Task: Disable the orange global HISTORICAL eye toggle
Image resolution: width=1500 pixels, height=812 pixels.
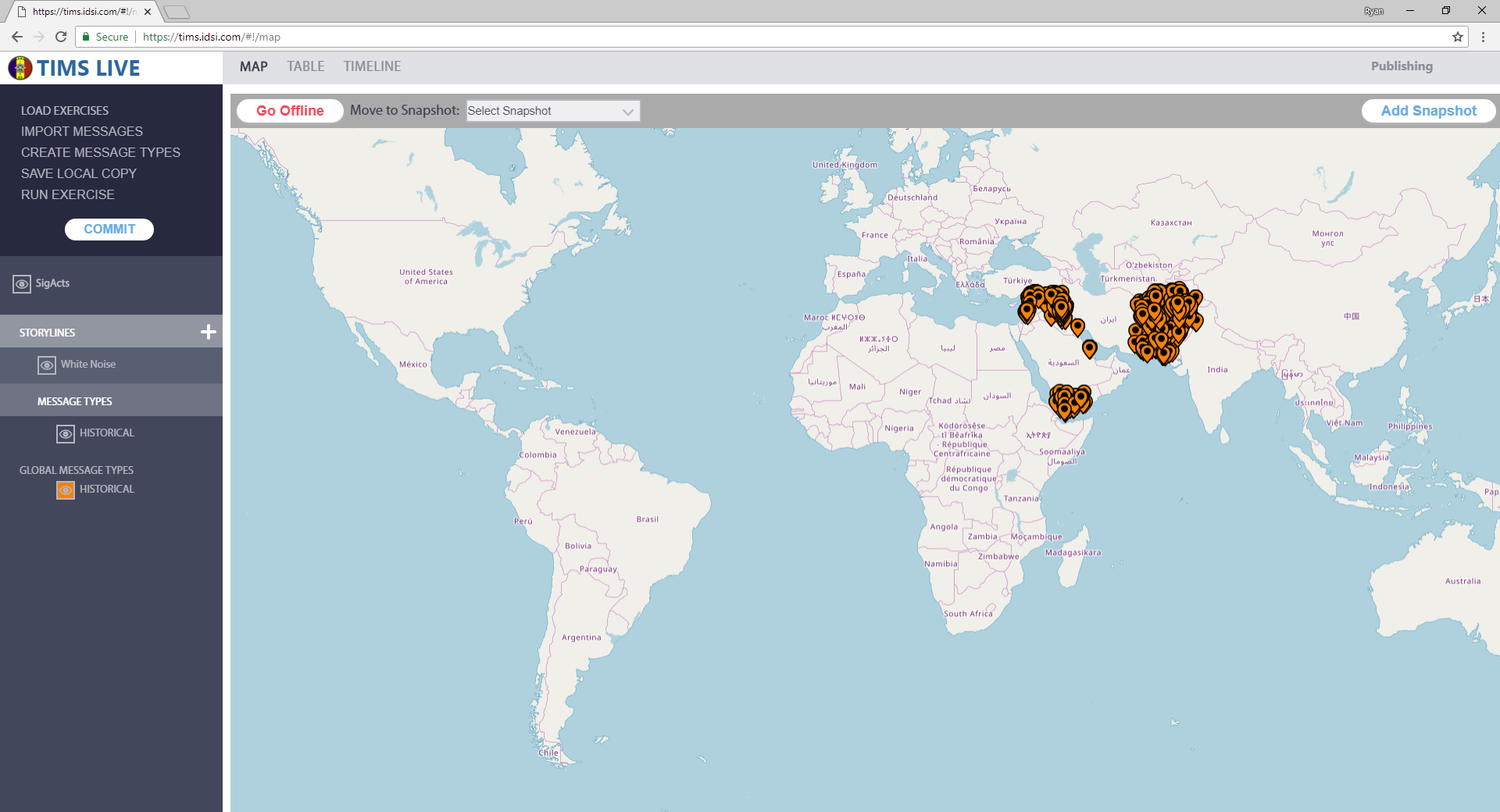Action: [x=66, y=490]
